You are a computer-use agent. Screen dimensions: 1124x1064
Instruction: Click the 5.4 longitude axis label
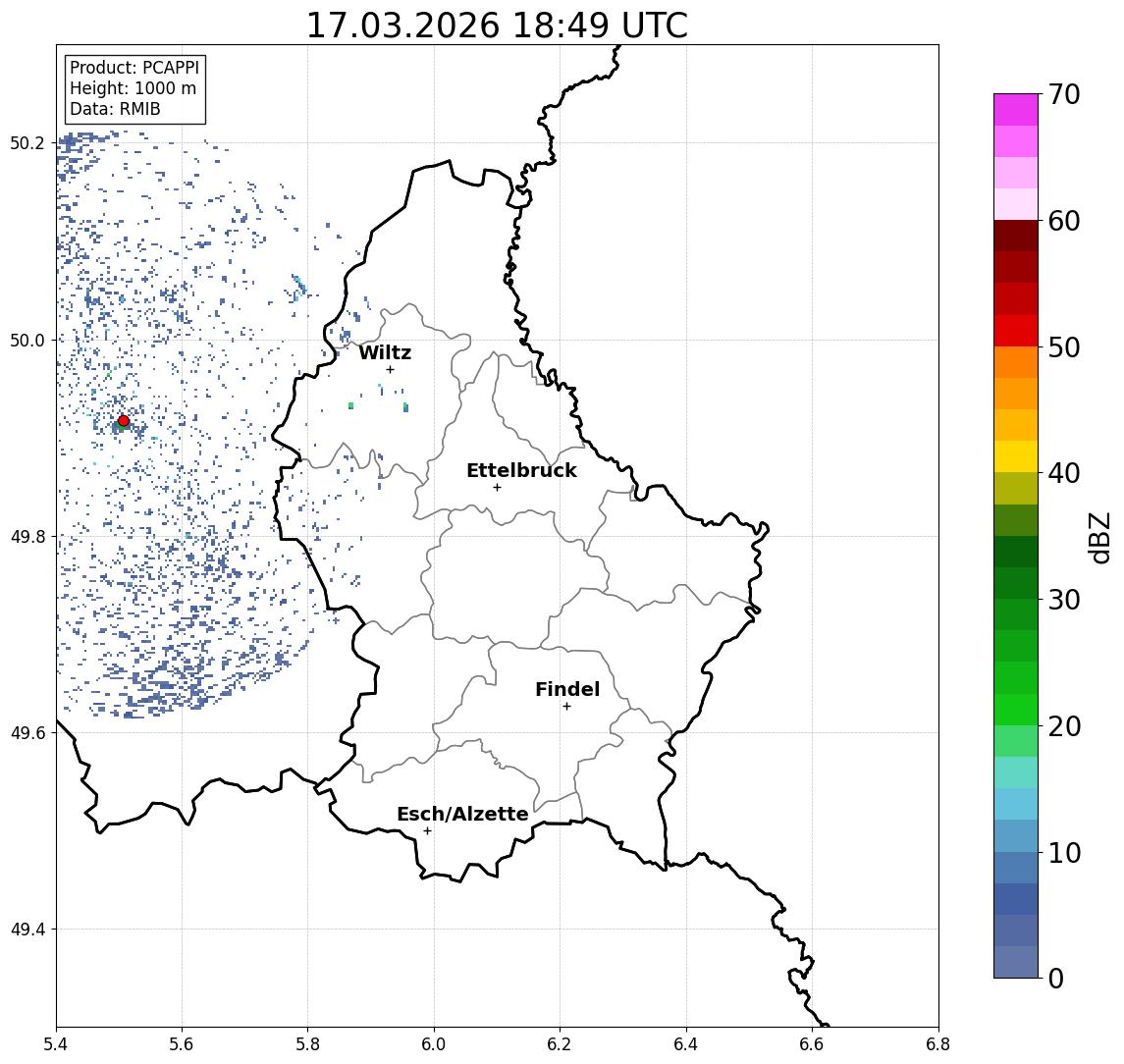[x=56, y=1044]
